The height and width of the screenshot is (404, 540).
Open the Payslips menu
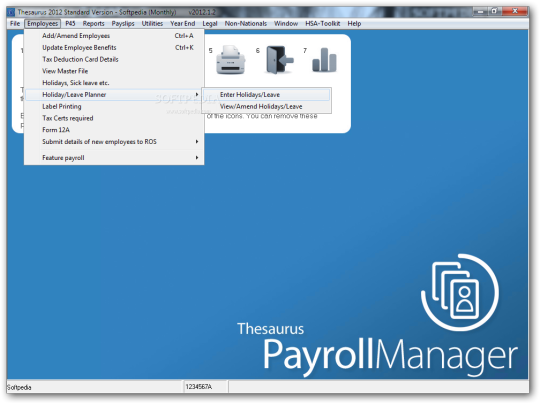point(123,23)
